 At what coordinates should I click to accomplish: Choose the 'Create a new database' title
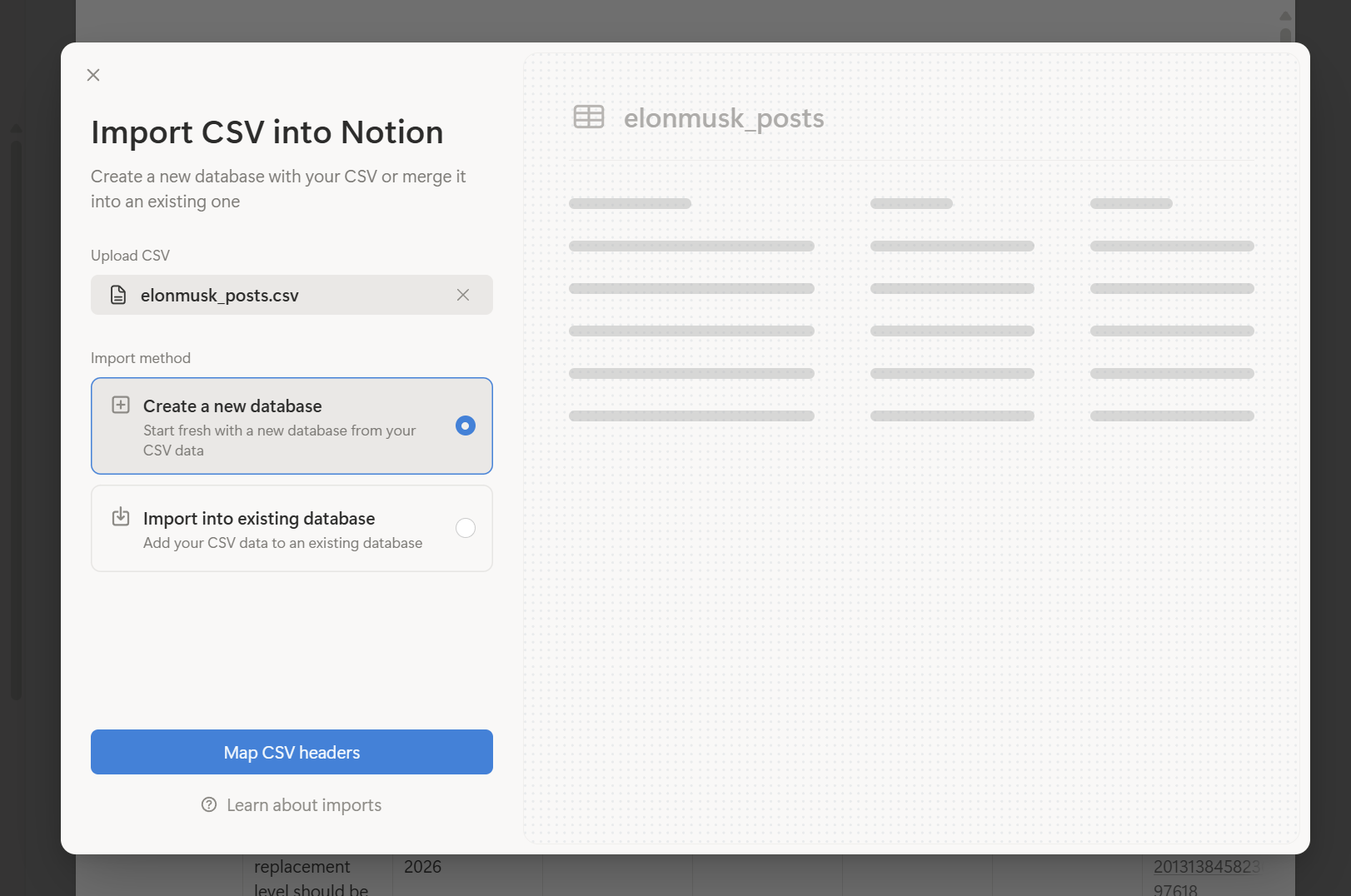[x=232, y=406]
